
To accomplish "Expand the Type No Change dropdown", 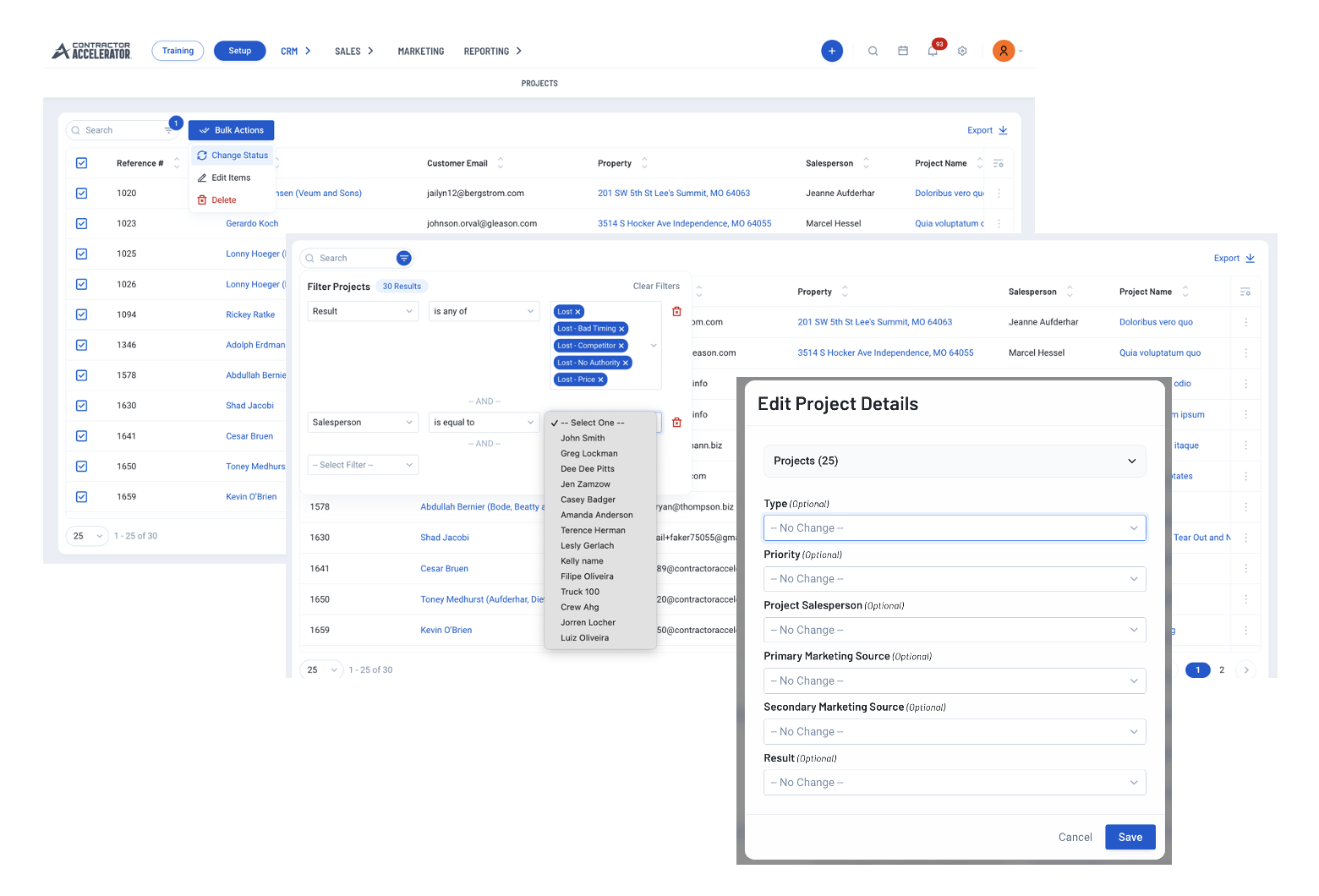I will pyautogui.click(x=955, y=527).
